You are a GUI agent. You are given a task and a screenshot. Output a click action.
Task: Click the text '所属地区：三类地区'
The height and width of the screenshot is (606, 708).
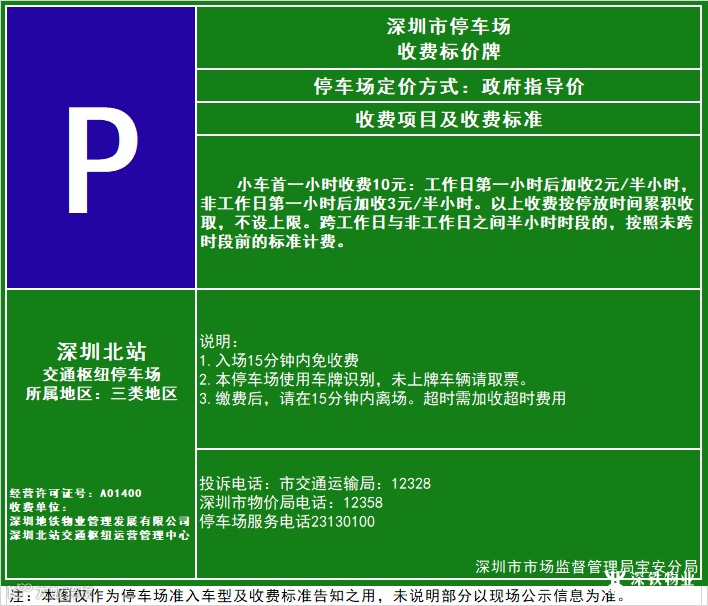click(x=102, y=393)
